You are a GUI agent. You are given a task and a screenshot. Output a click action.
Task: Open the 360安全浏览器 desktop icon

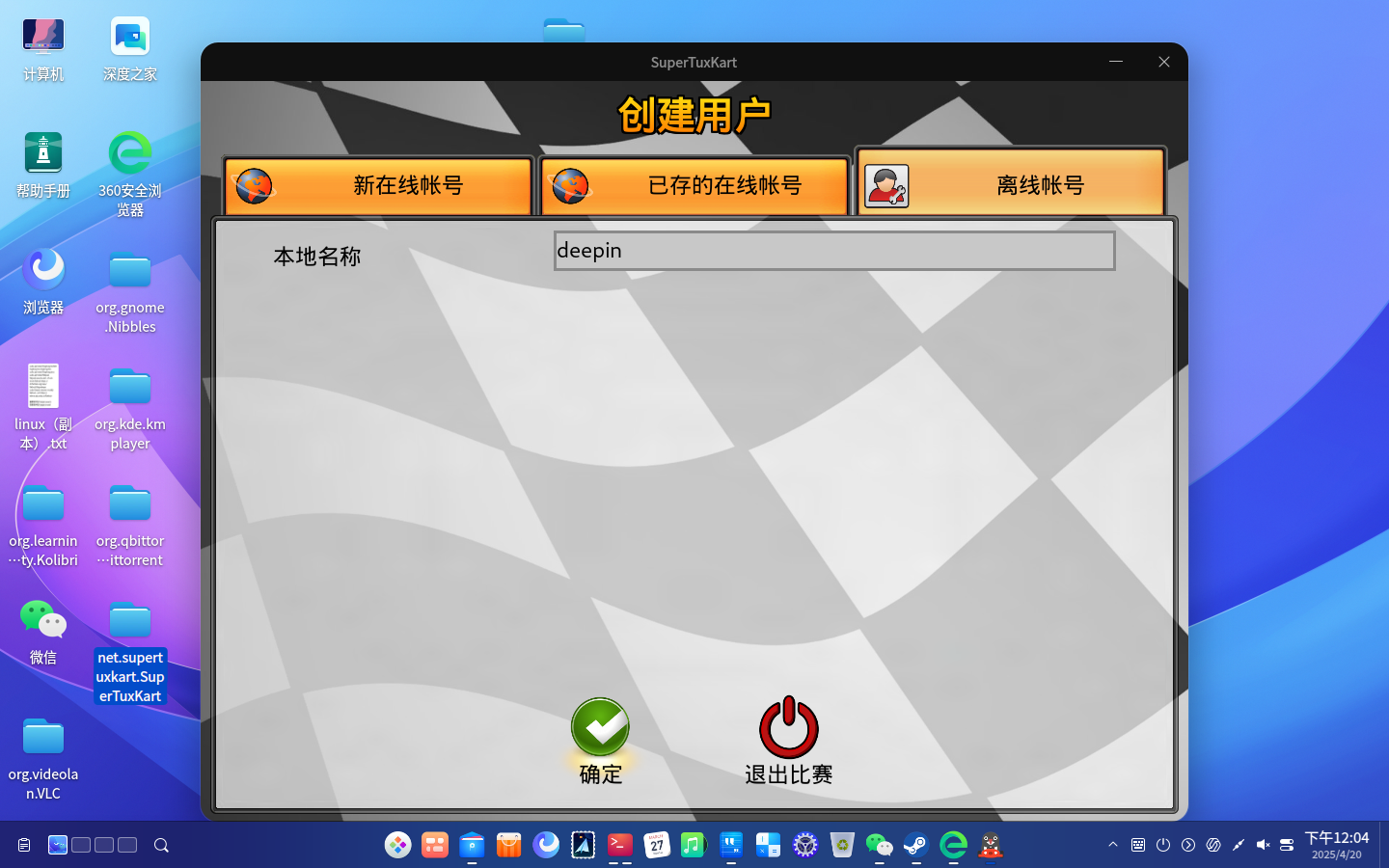(130, 176)
